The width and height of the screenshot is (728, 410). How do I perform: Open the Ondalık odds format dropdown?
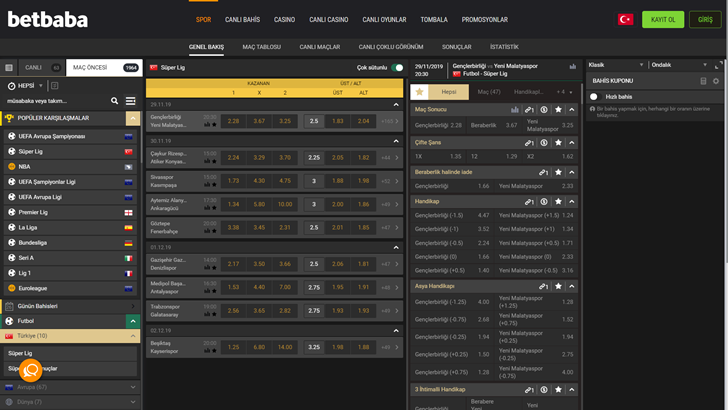[x=679, y=65]
